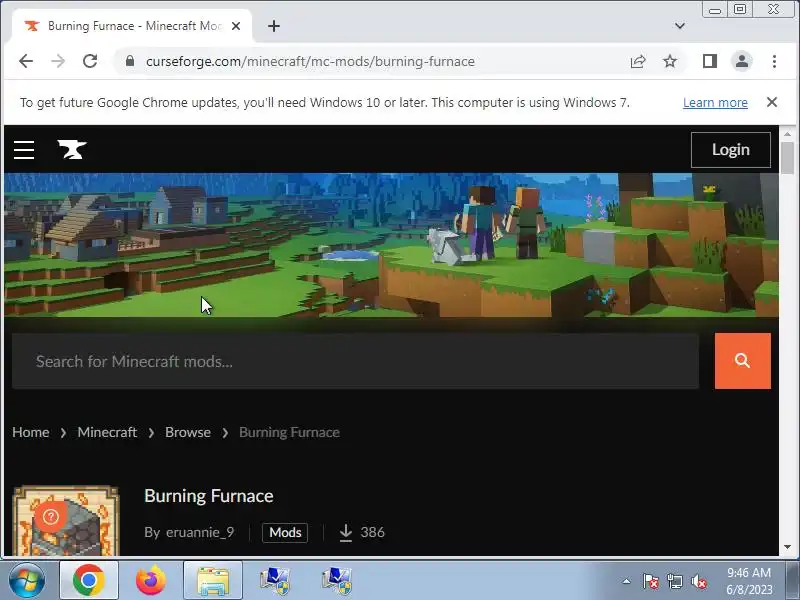
Task: Click the network tray icon
Action: pos(674,581)
